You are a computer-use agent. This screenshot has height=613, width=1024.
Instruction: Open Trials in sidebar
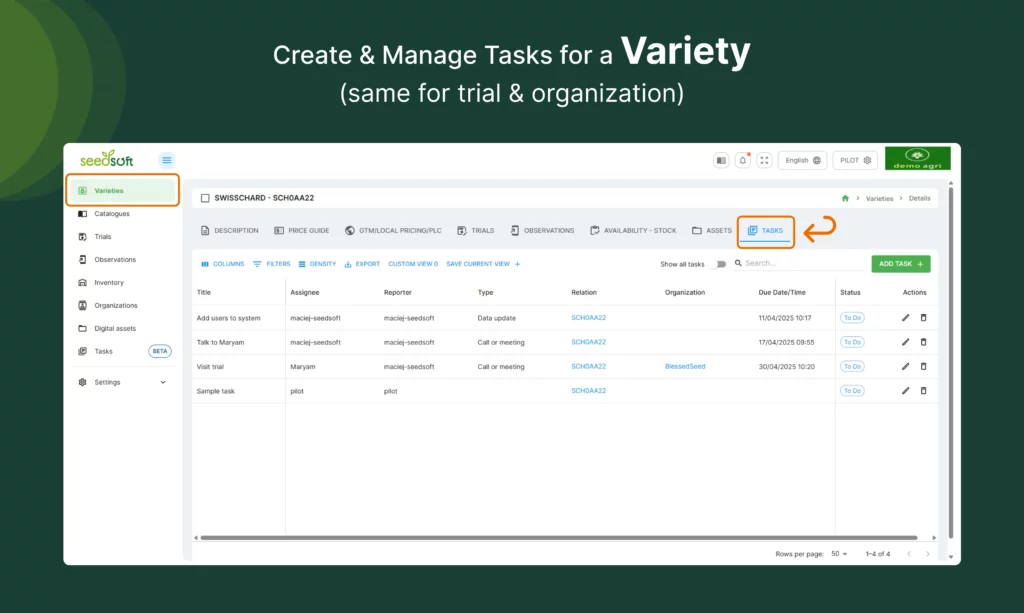[122, 236]
